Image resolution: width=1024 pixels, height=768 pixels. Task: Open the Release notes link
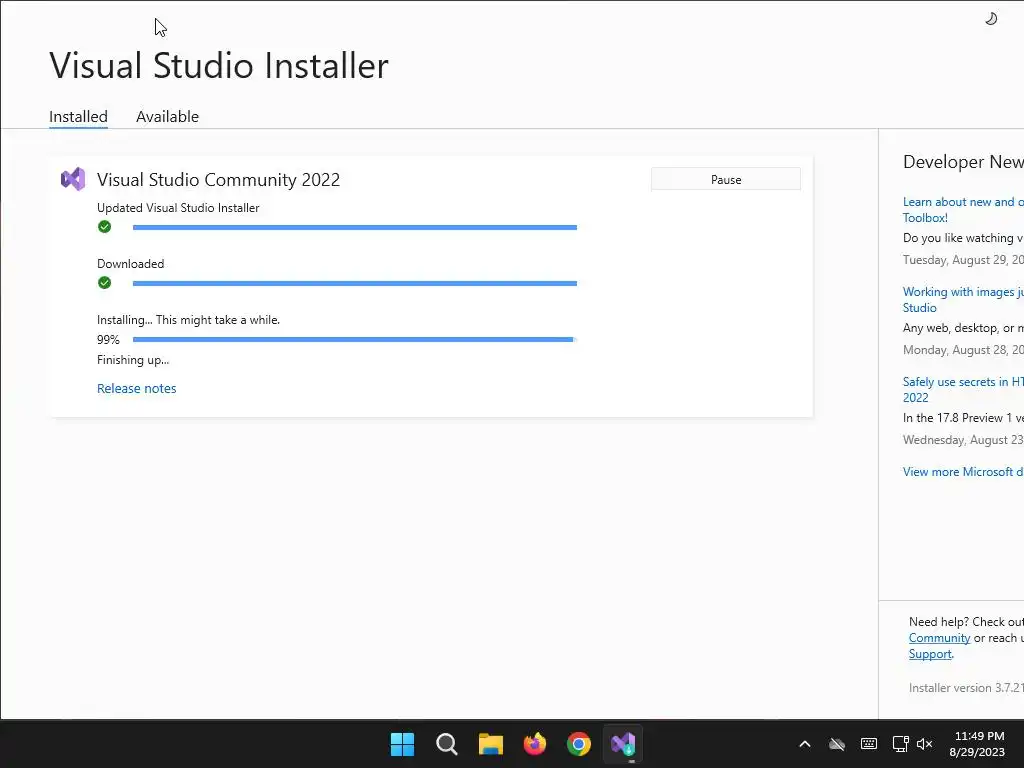tap(136, 389)
